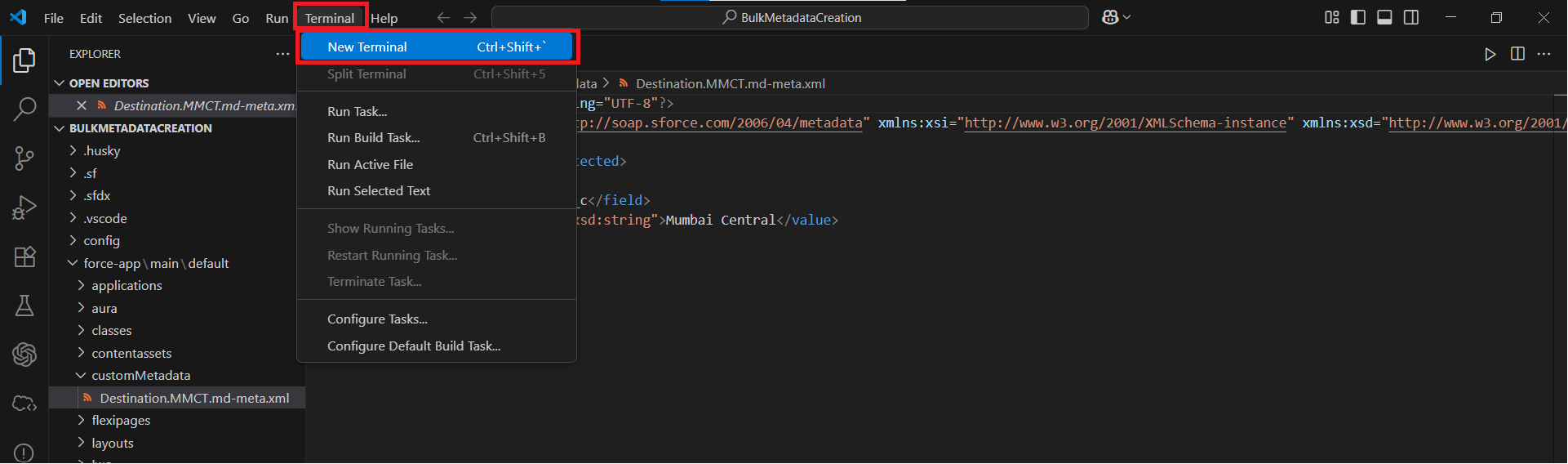Click Configure Default Build Task option
Viewport: 1568px width, 464px height.
414,346
